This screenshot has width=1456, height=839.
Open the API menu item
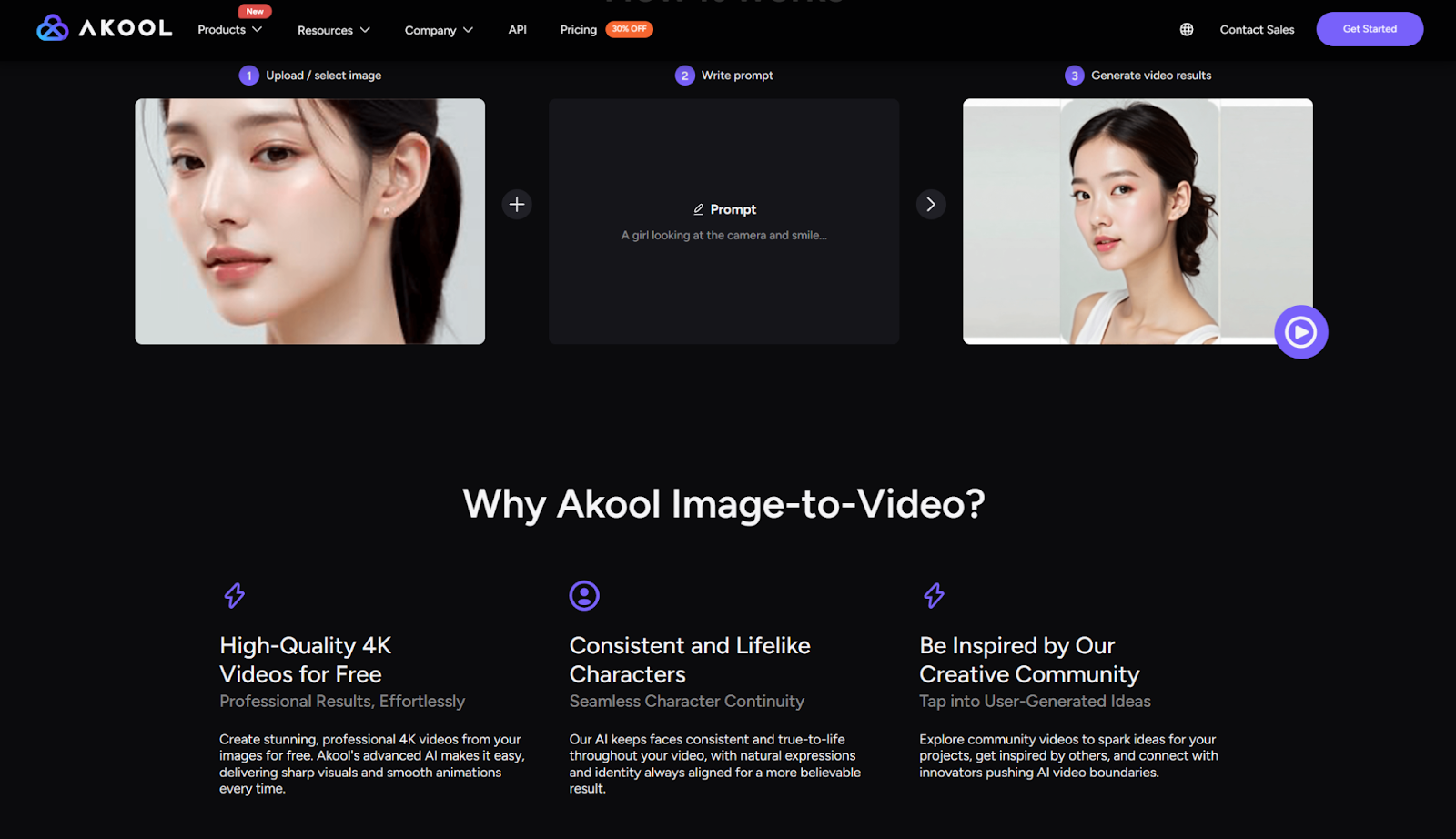pos(518,29)
